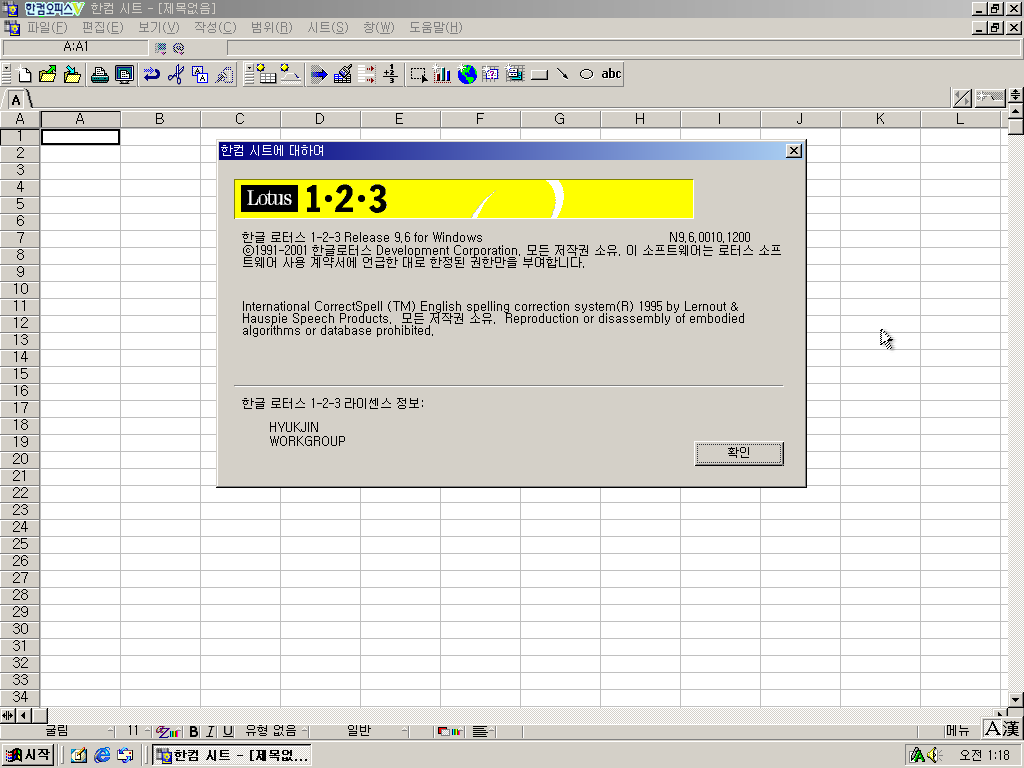1024x768 pixels.
Task: Click the database form grid icon
Action: coord(515,74)
